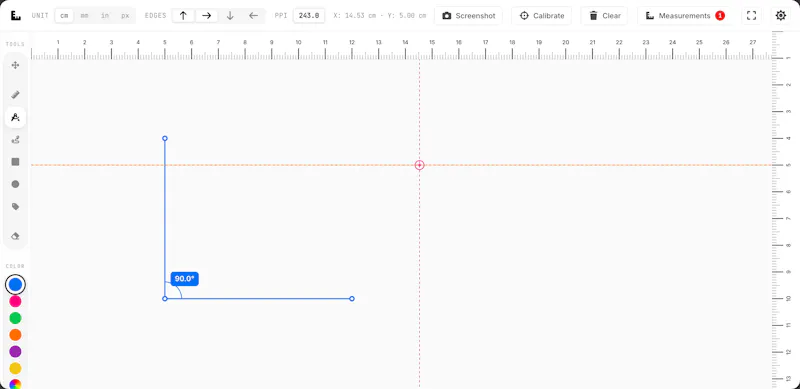Select the Angle protractor tool
The image size is (800, 389).
pyautogui.click(x=15, y=117)
